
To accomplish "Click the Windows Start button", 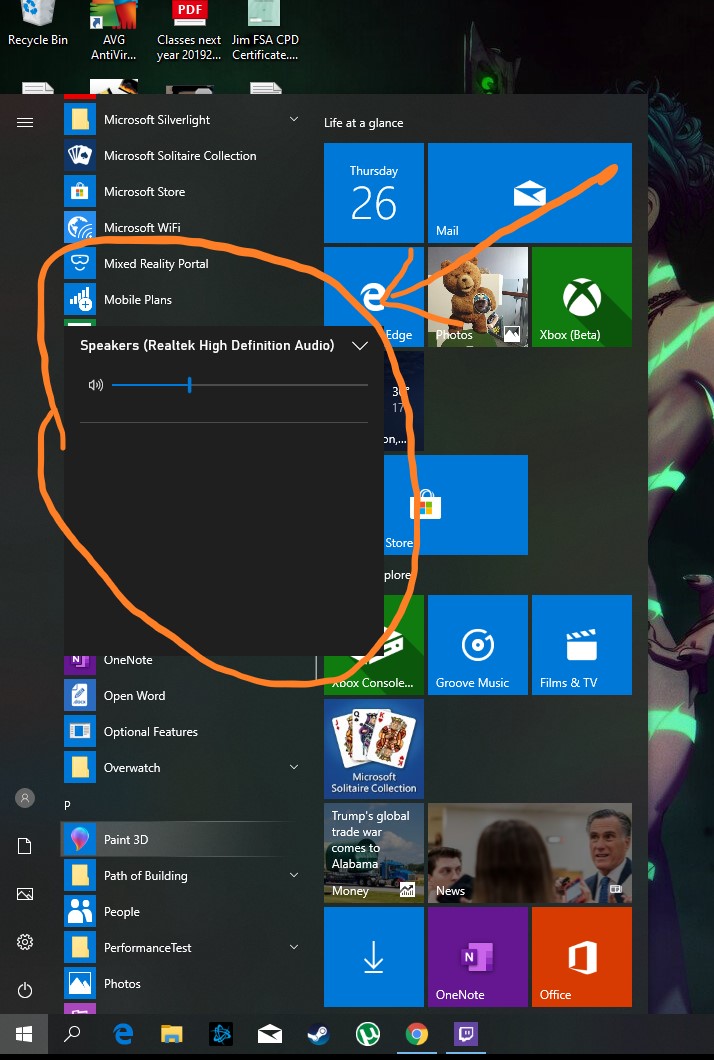I will pyautogui.click(x=24, y=1034).
